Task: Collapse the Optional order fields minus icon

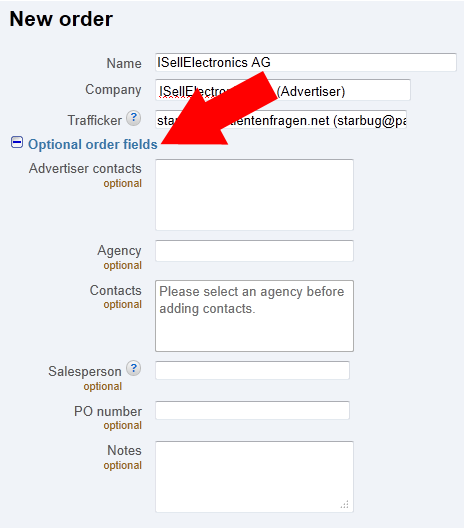Action: pyautogui.click(x=17, y=142)
